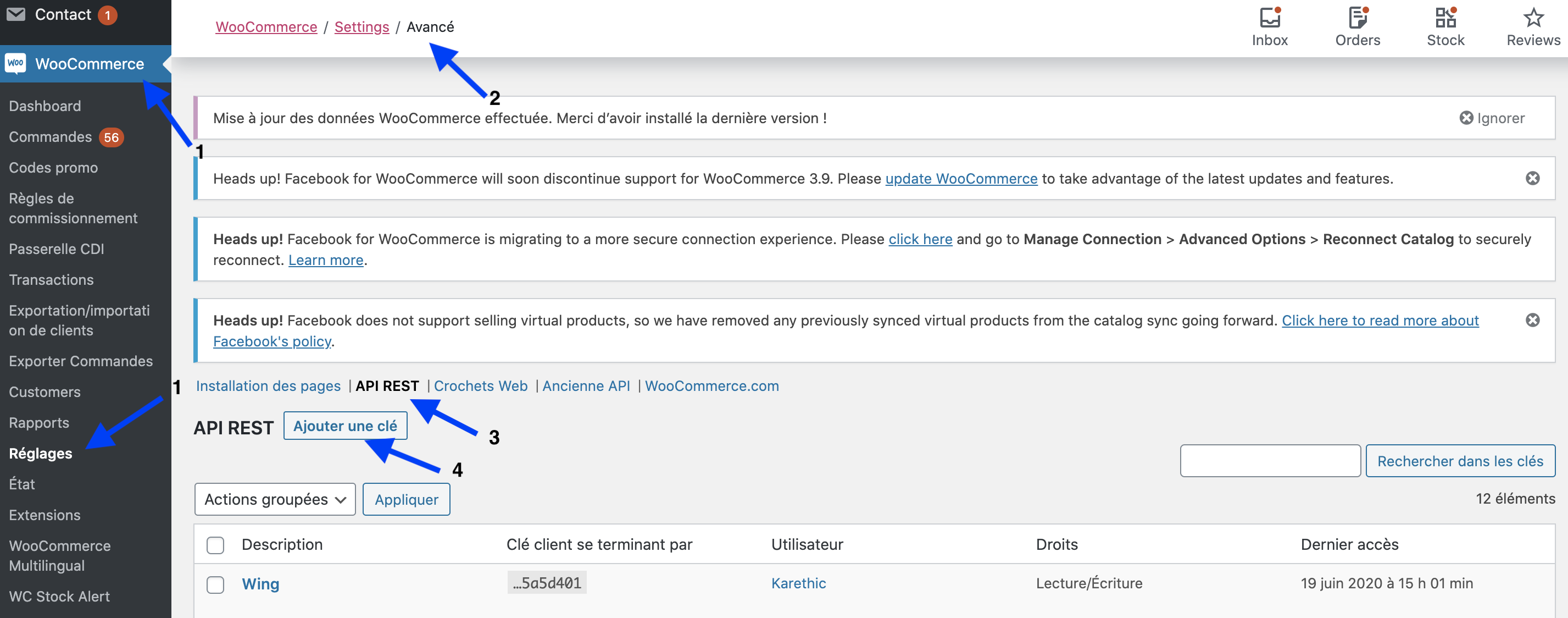Dismiss the Facebook WooCommerce 3.9 support notice
Viewport: 1568px width, 618px height.
[1533, 178]
